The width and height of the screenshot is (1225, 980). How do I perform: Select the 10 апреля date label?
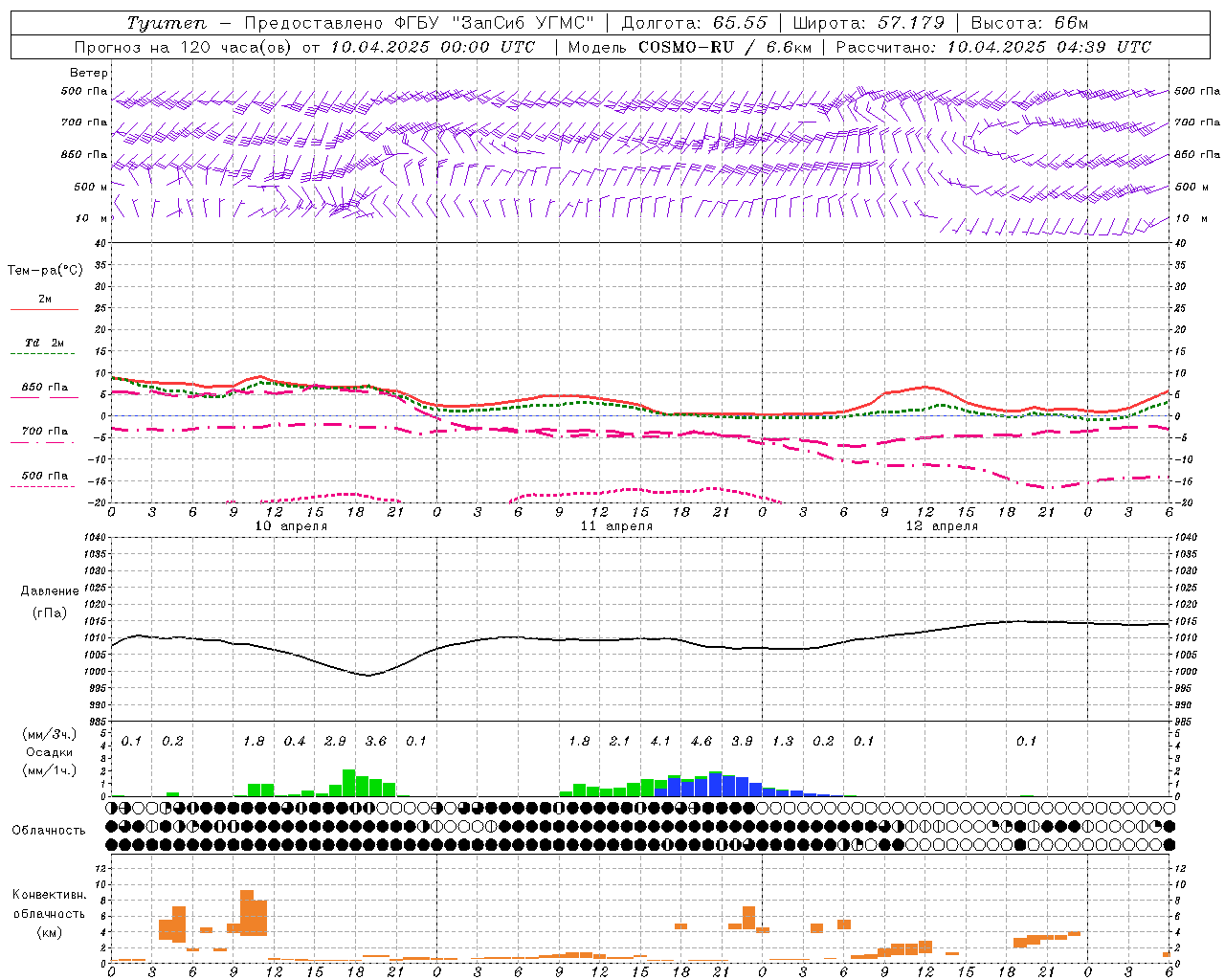pos(291,526)
